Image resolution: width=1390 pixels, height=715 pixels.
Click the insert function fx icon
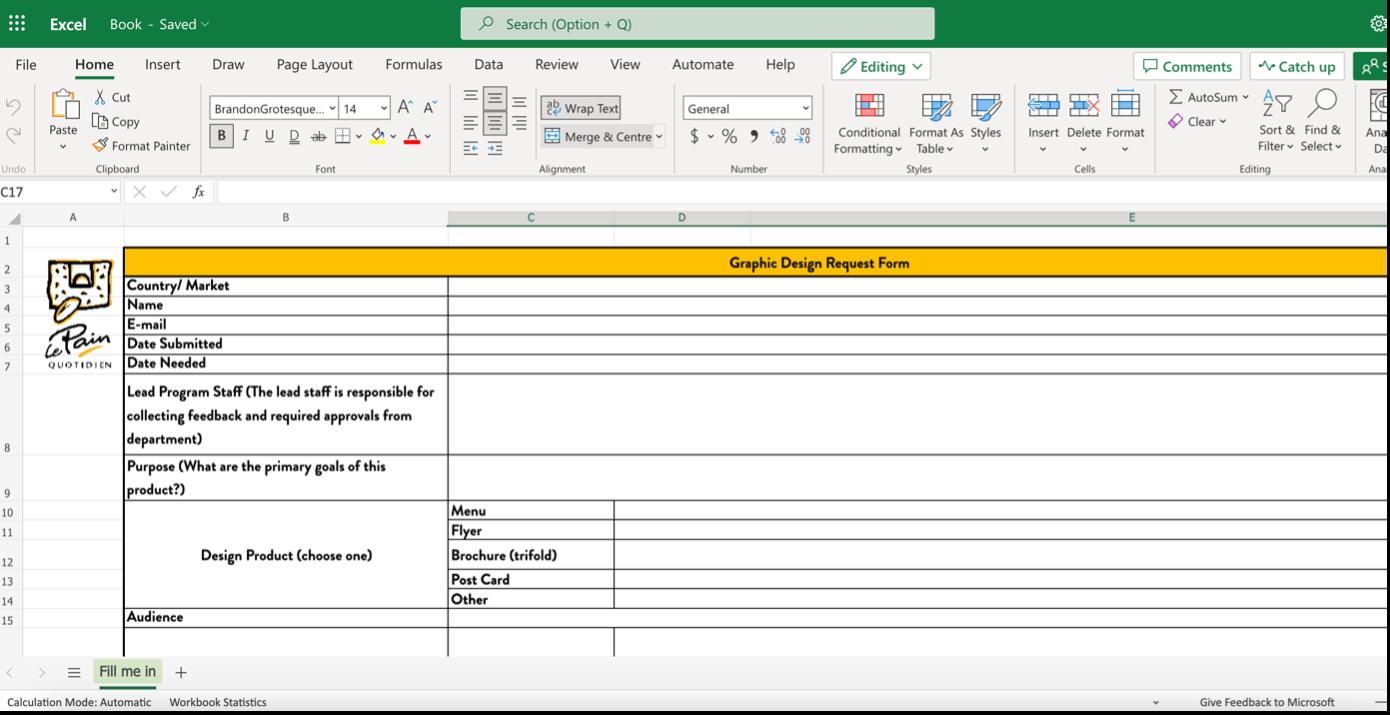pyautogui.click(x=199, y=192)
